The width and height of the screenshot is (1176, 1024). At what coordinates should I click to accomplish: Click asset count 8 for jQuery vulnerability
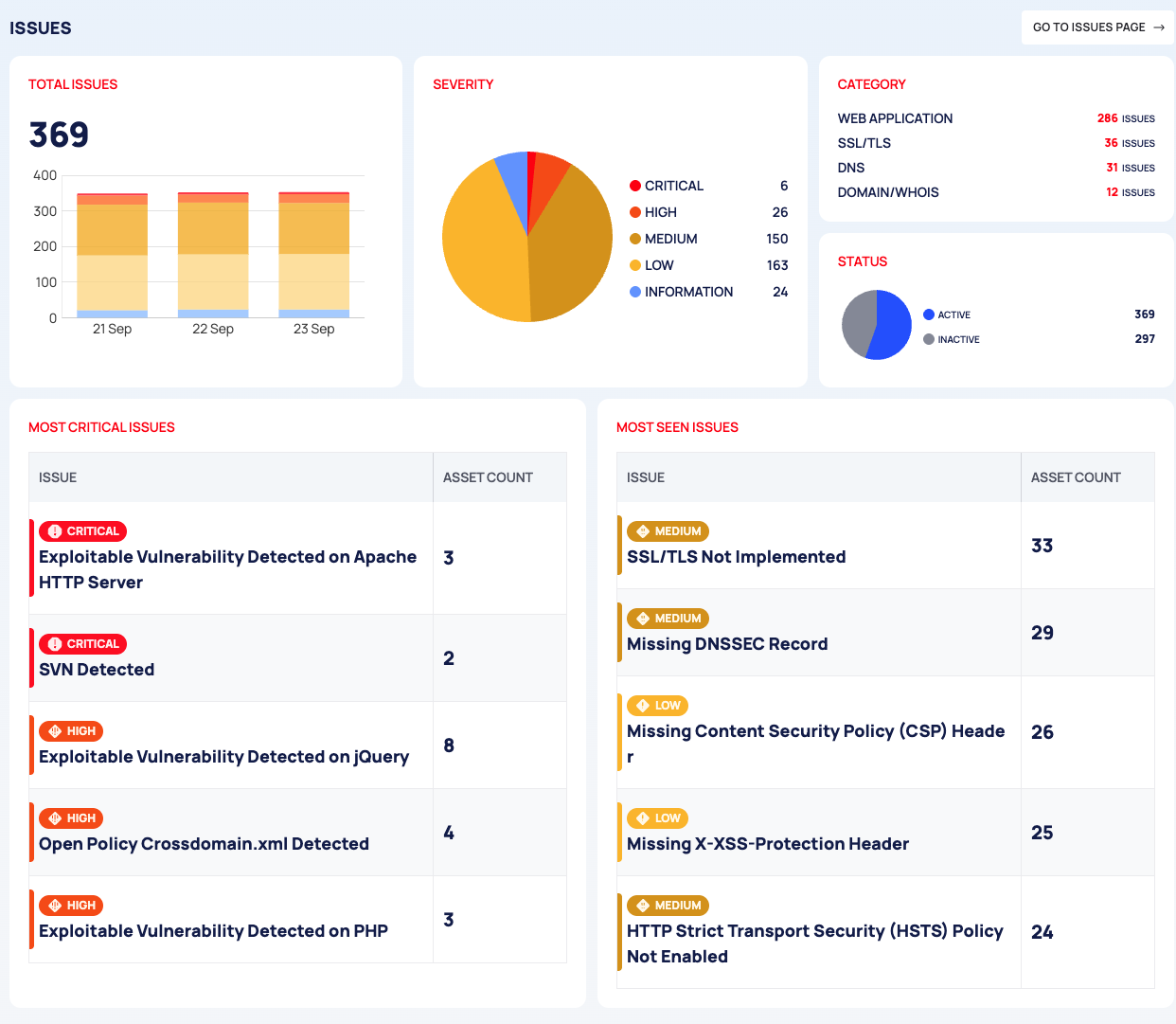coord(449,746)
